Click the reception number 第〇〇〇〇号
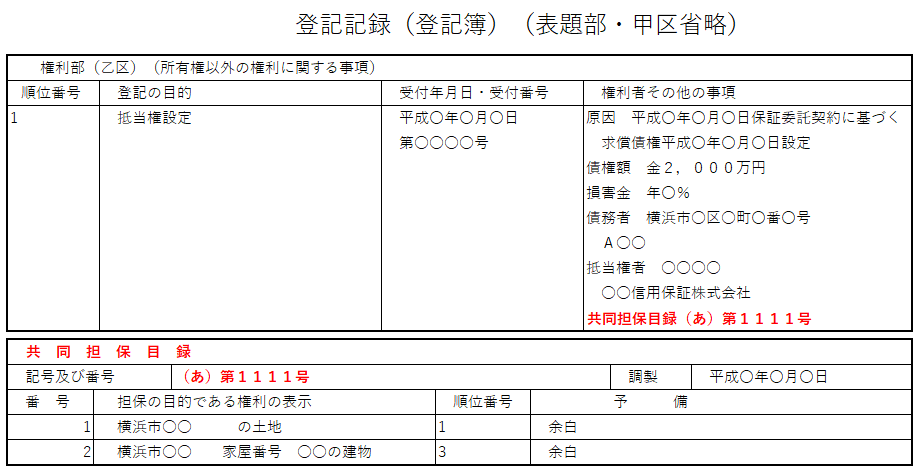 (443, 143)
